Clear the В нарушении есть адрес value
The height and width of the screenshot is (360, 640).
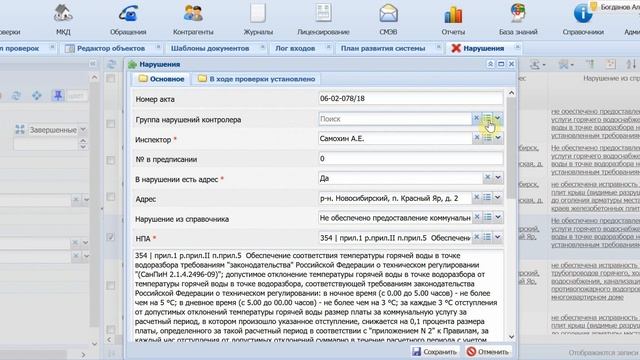[x=487, y=178]
